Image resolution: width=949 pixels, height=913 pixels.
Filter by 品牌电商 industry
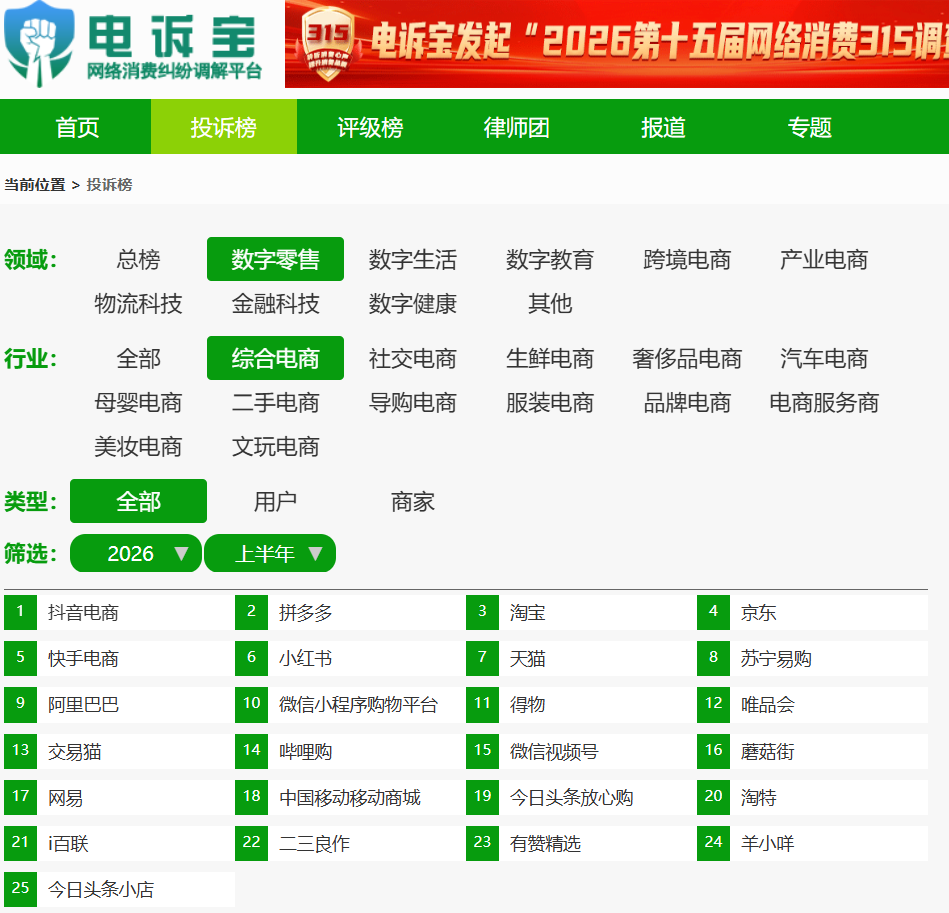687,403
